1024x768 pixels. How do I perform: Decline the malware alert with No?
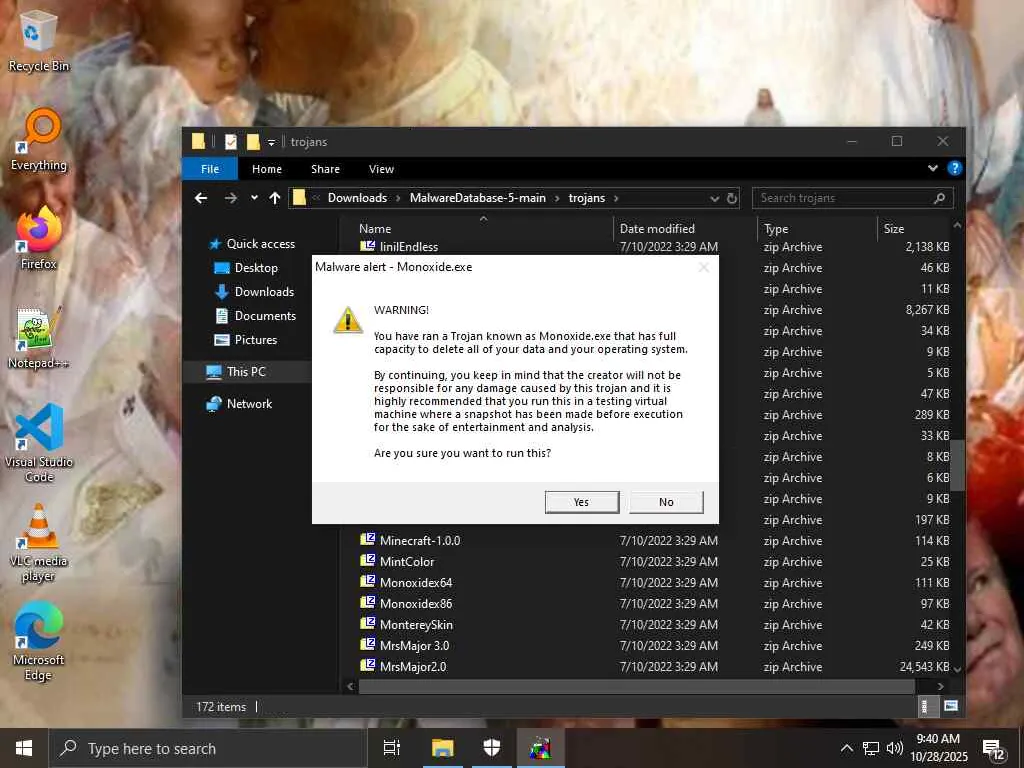665,502
